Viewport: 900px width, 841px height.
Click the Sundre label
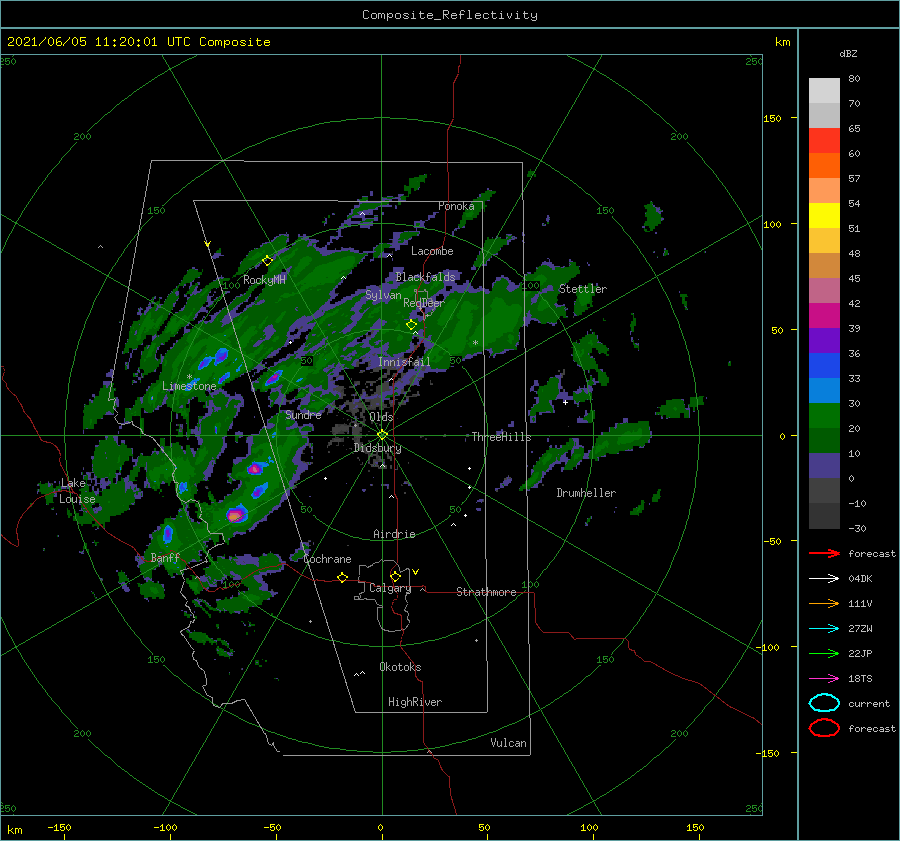303,415
